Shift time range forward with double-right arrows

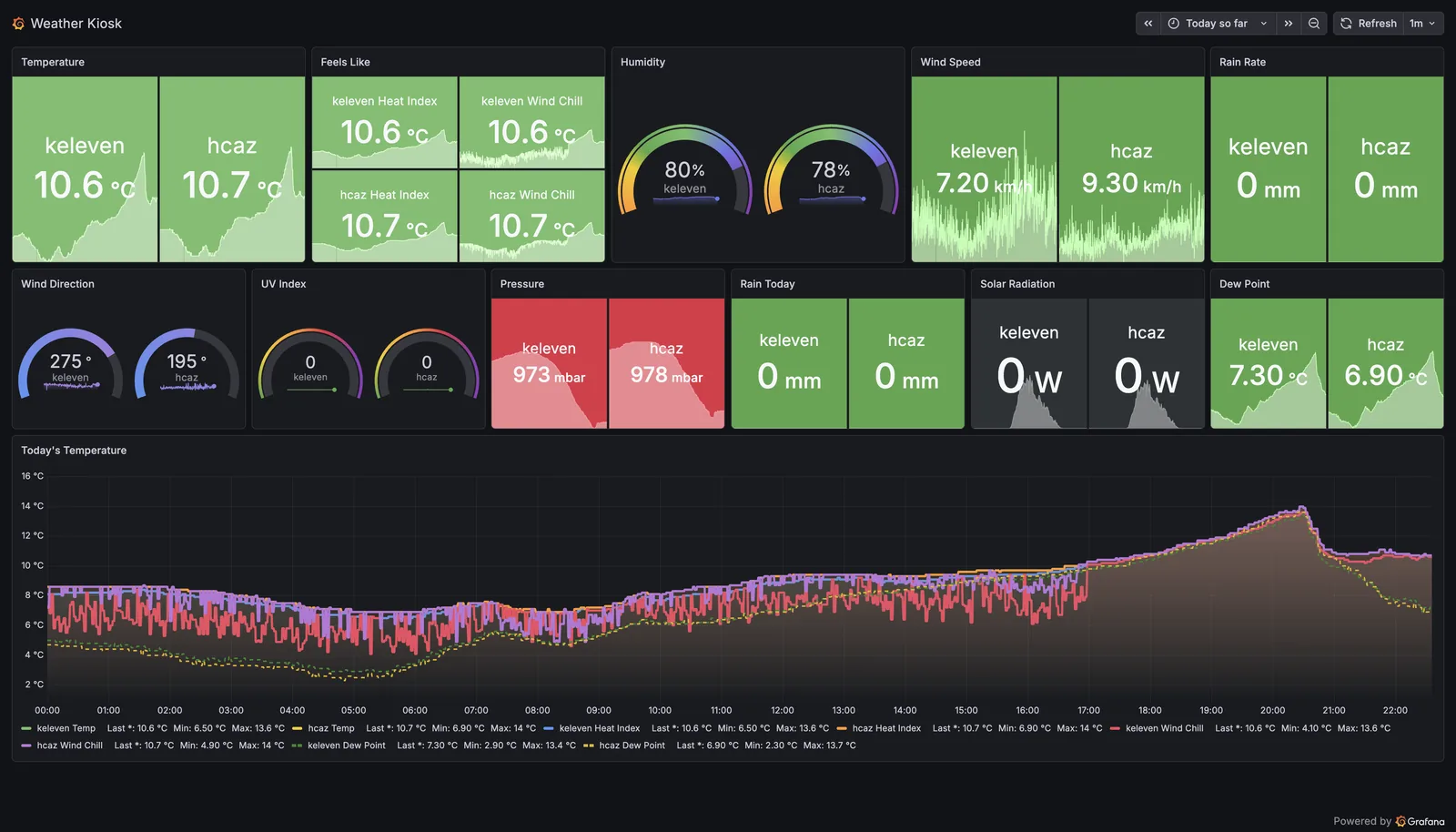point(1289,24)
